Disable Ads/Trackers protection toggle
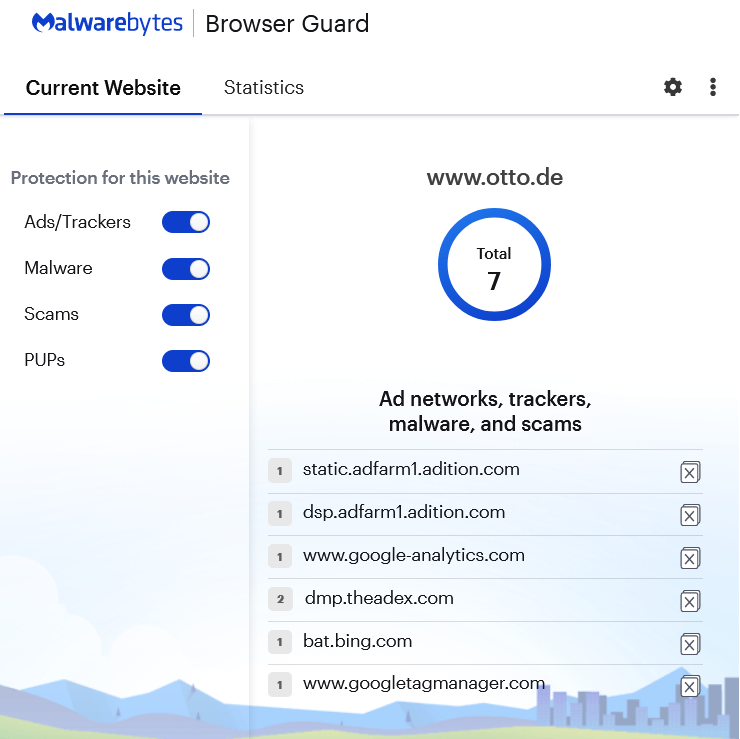The height and width of the screenshot is (739, 740). point(186,222)
